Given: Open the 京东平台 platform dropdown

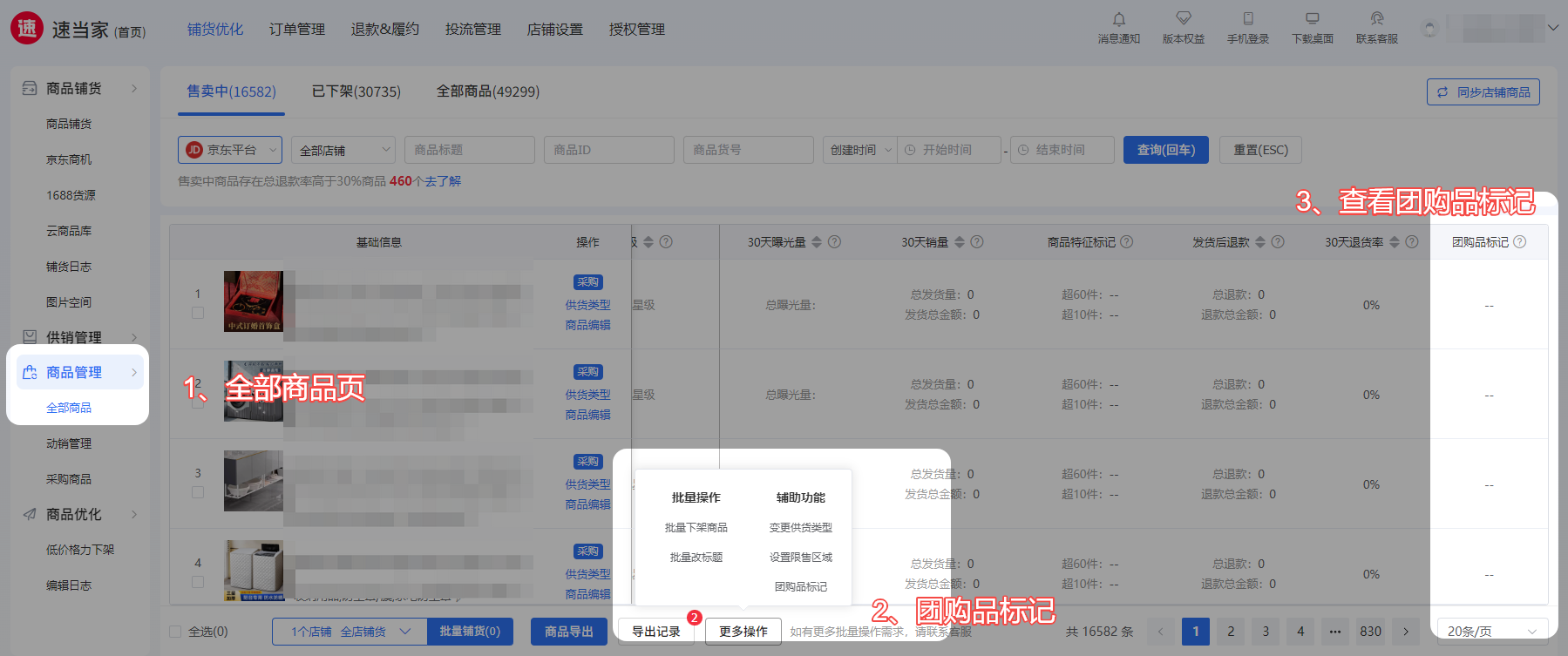Looking at the screenshot, I should point(230,150).
